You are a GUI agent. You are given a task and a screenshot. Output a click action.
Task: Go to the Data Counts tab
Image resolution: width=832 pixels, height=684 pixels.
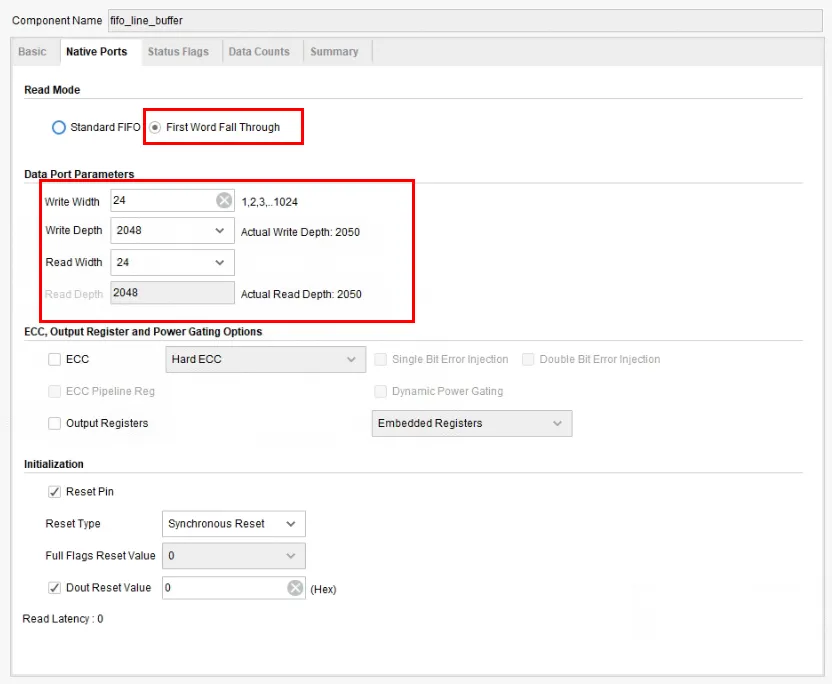(x=259, y=52)
